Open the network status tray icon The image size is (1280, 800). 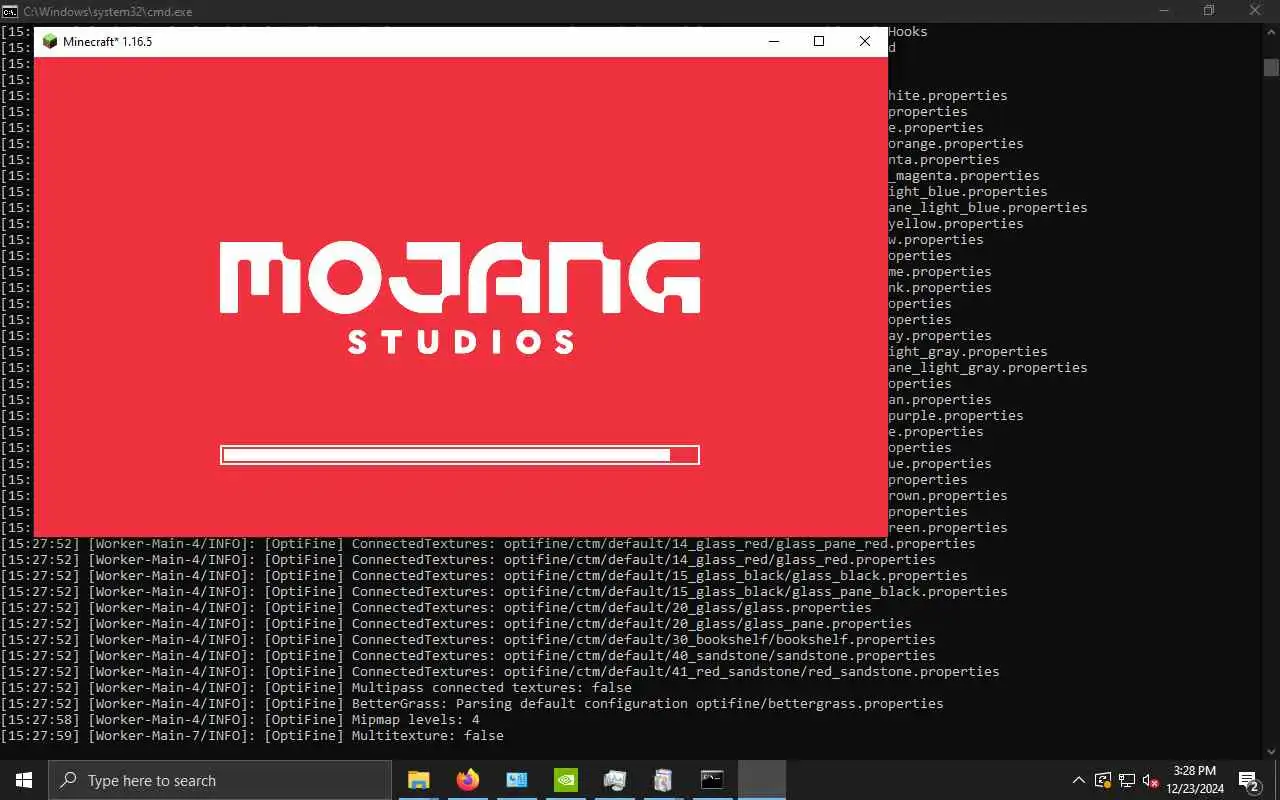(x=1127, y=780)
